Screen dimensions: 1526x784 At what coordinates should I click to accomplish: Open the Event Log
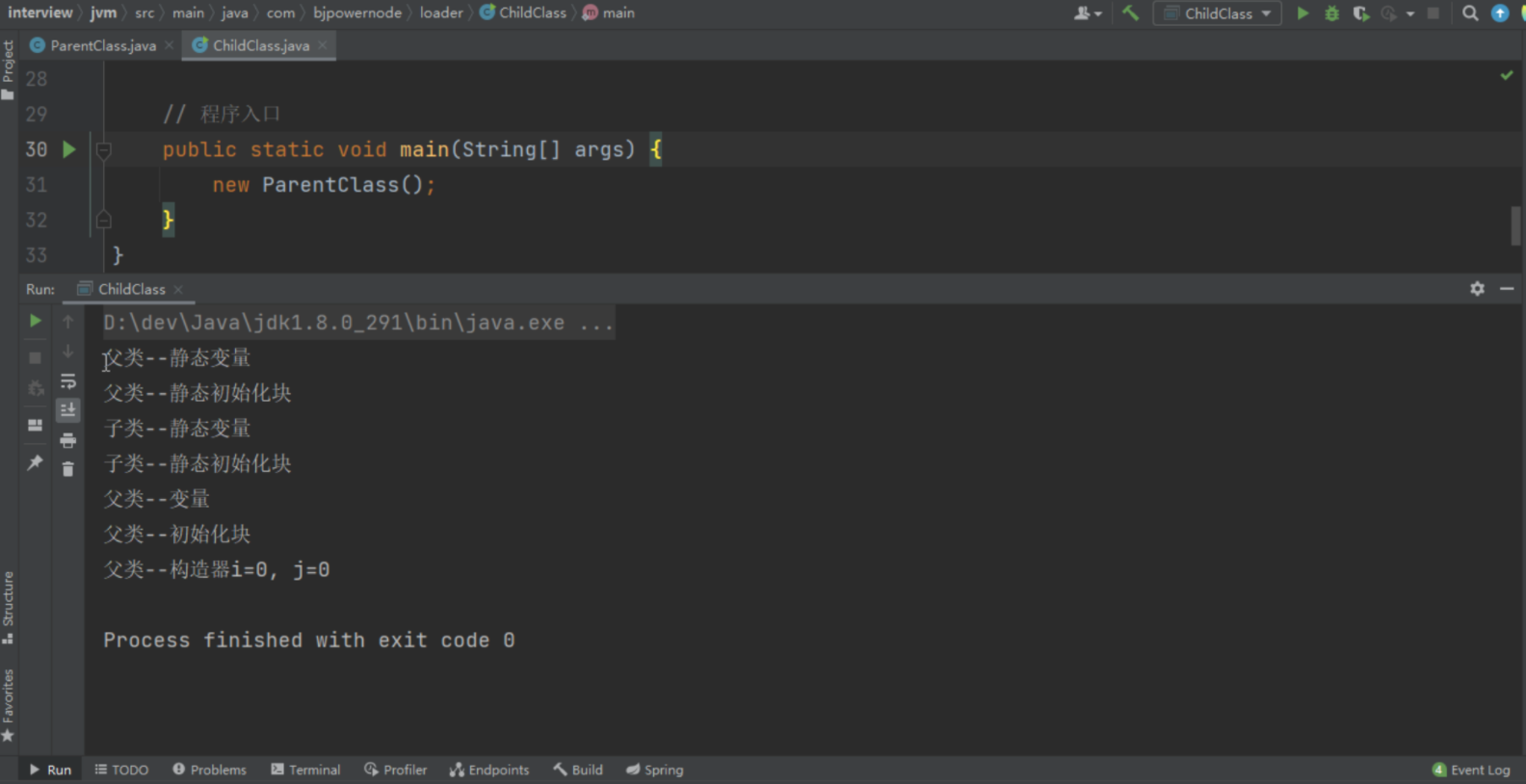(1471, 770)
